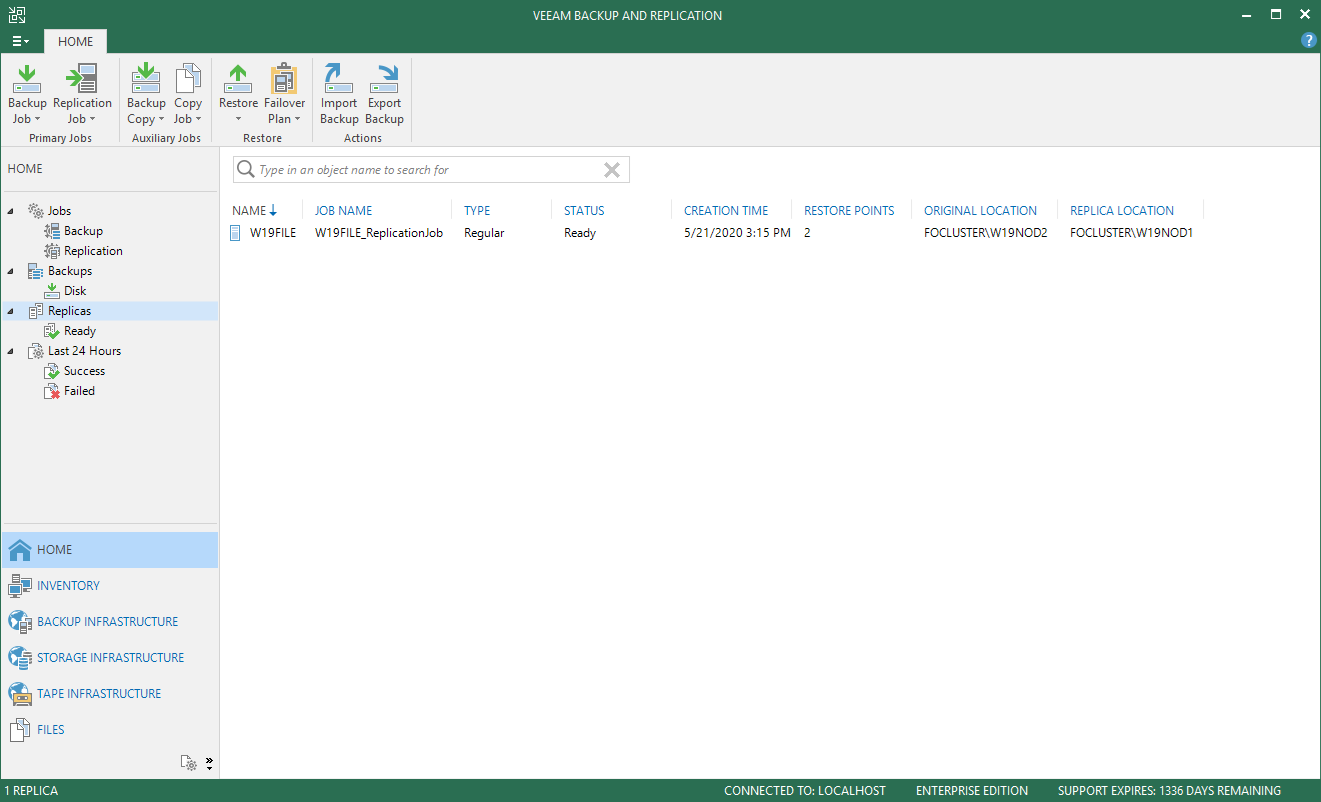Sort by the Creation Time column

(726, 211)
